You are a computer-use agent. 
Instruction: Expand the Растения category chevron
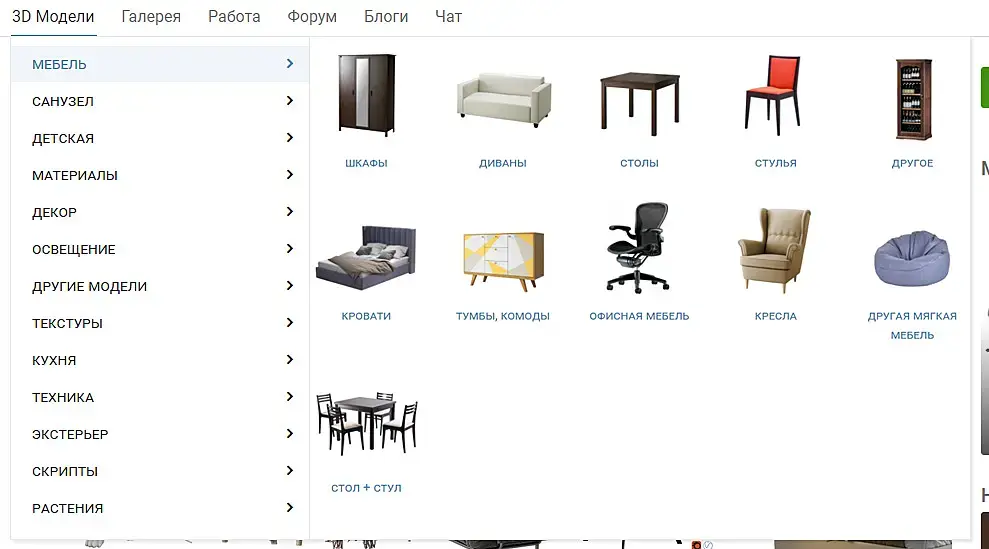290,508
